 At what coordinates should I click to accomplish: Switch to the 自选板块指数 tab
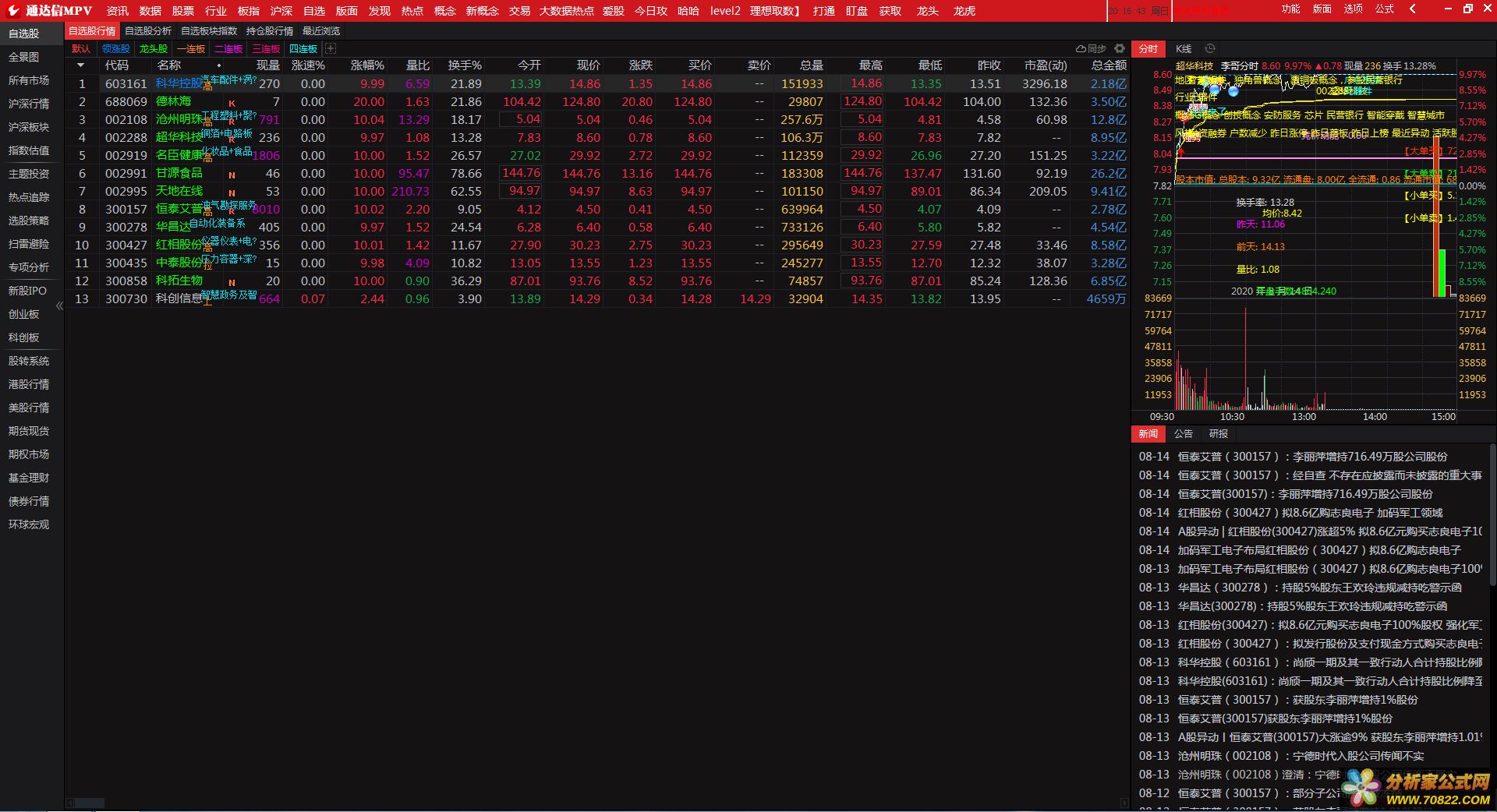coord(209,31)
